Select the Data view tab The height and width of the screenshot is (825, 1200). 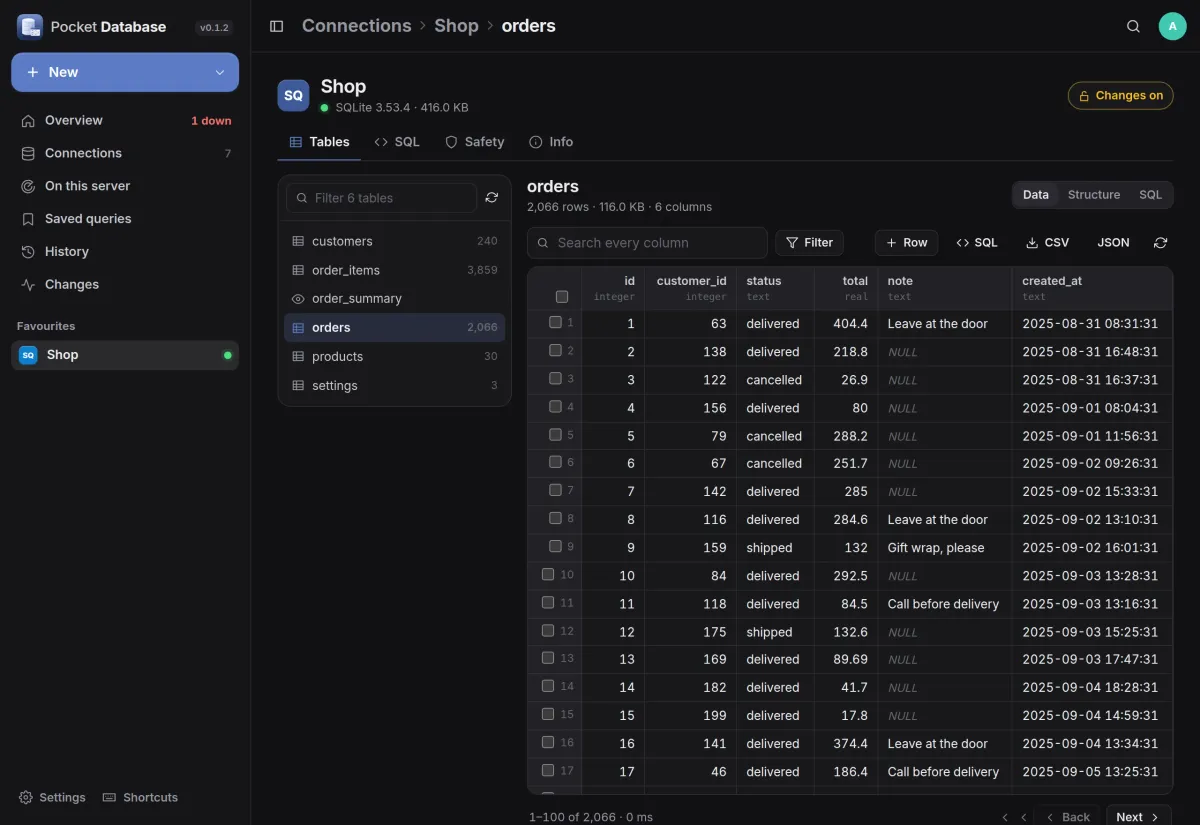tap(1036, 195)
